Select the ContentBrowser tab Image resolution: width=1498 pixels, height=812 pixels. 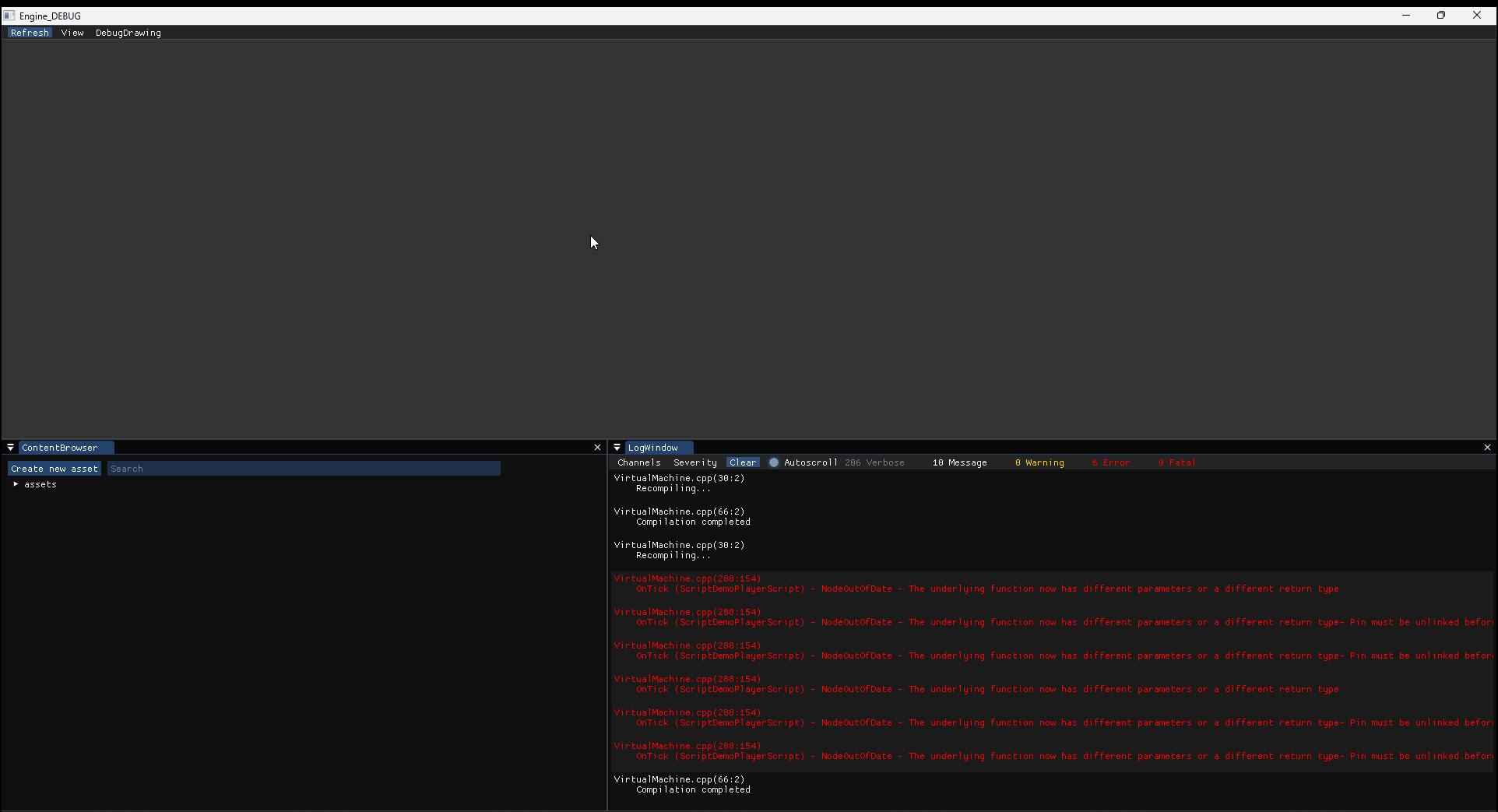pyautogui.click(x=66, y=448)
